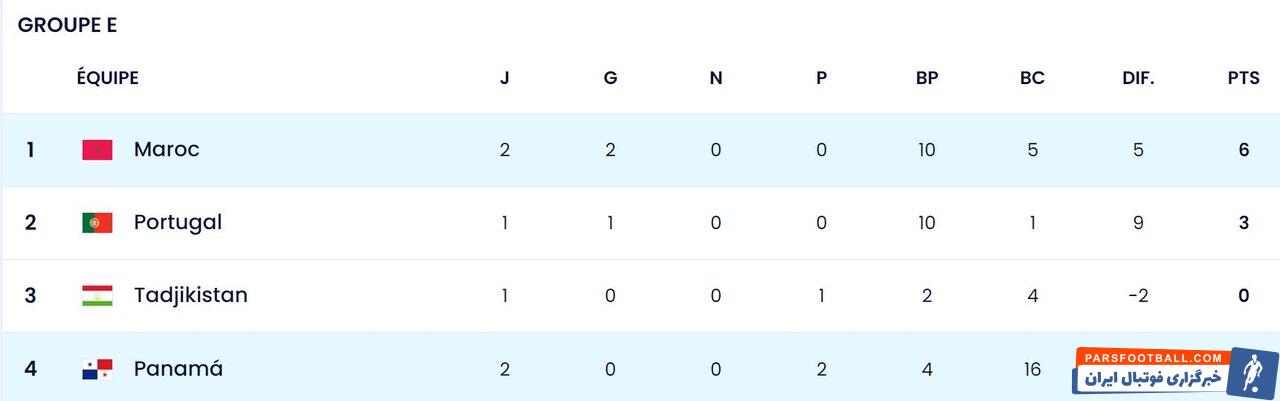
Task: Click the Panama flag icon
Action: click(x=97, y=369)
